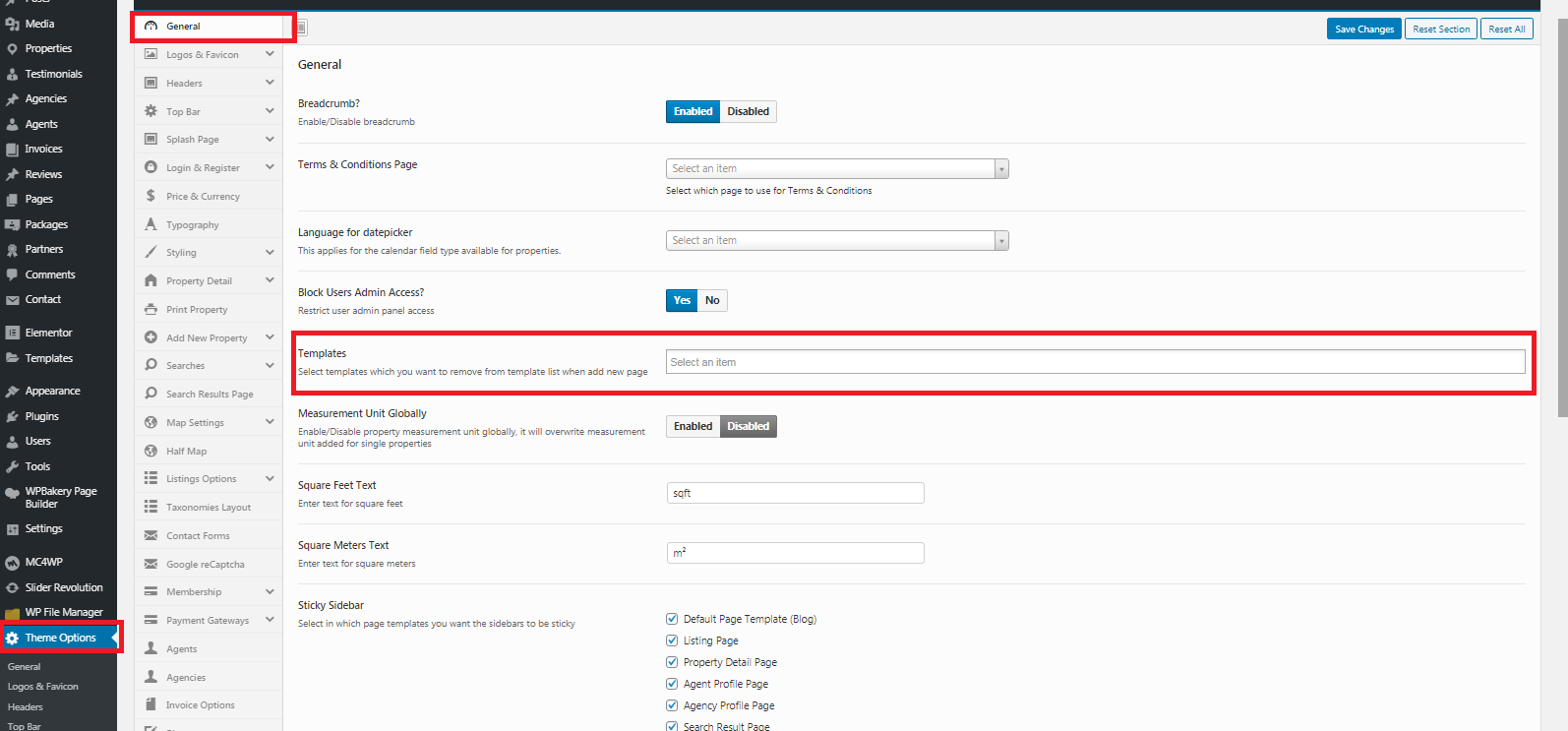Click the WP File Manager folder icon
Viewport: 1568px width, 731px height.
click(x=12, y=612)
